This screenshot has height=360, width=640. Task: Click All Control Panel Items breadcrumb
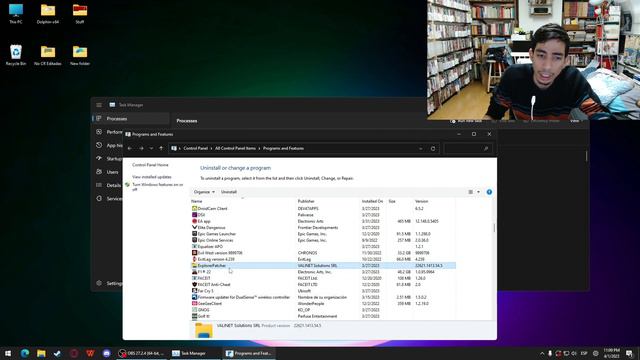coord(235,149)
